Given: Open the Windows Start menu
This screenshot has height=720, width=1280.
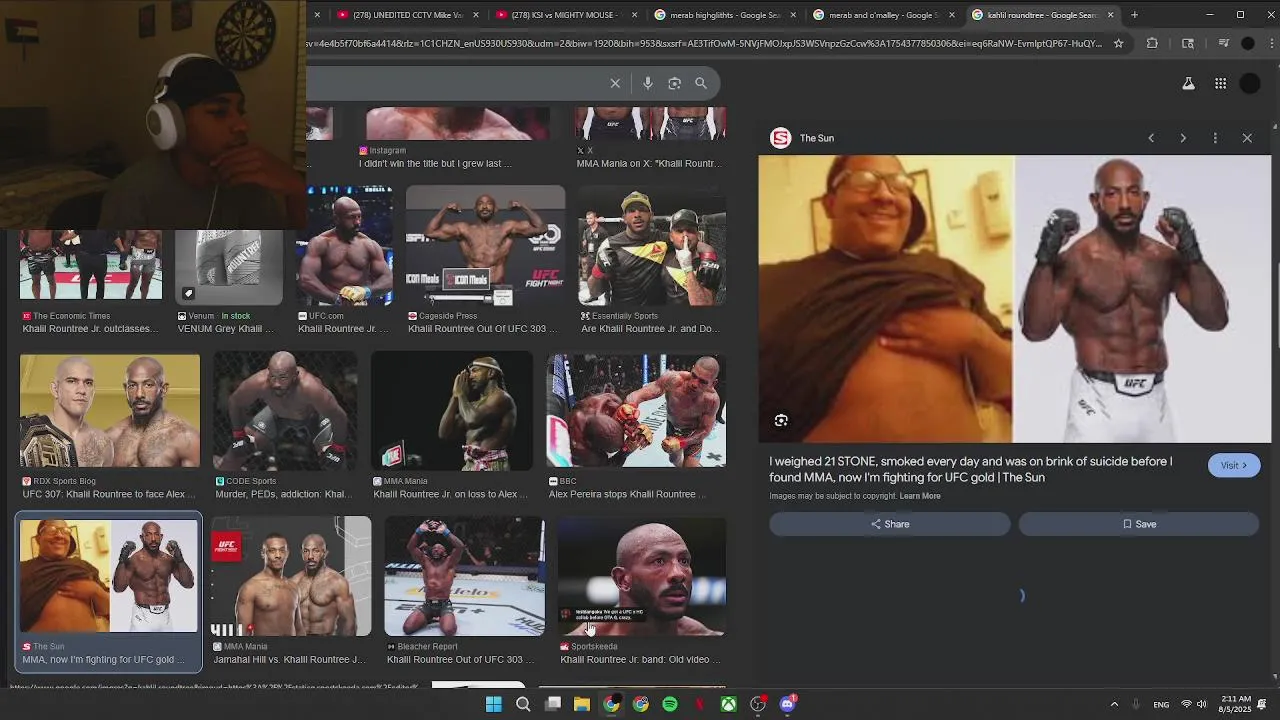Looking at the screenshot, I should [x=494, y=704].
